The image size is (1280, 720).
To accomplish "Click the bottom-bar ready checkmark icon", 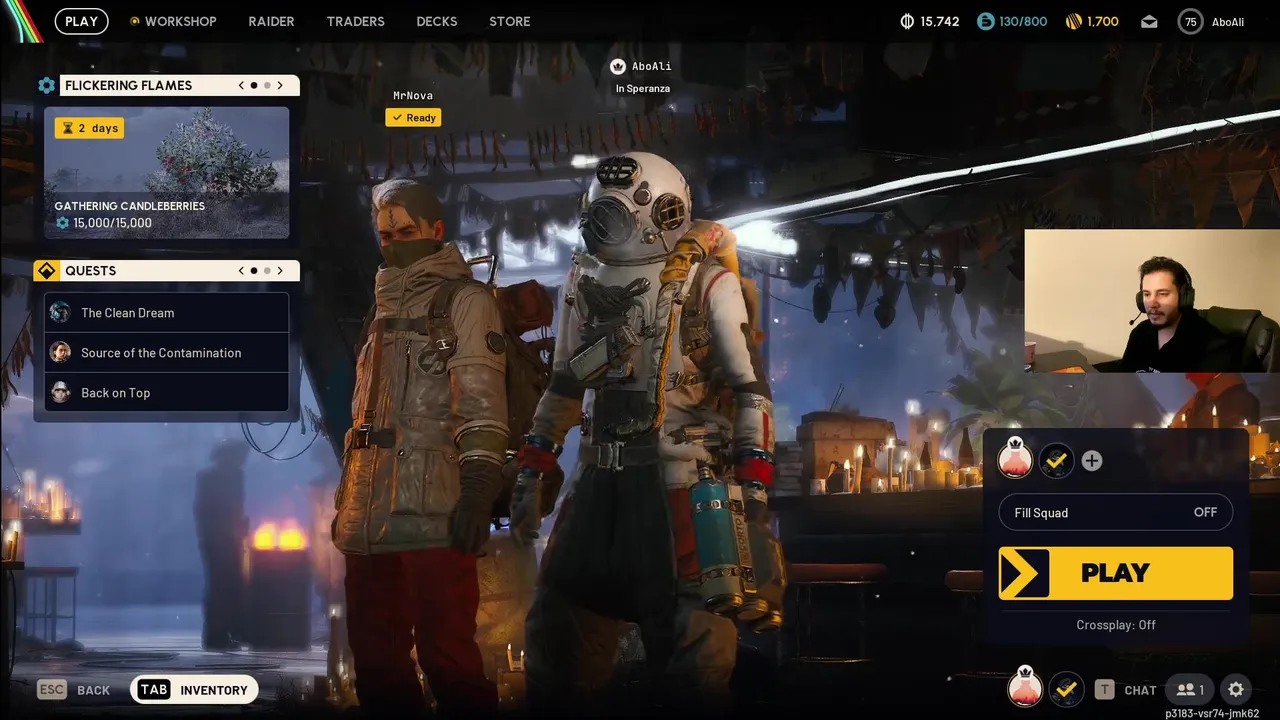I will (x=1066, y=689).
